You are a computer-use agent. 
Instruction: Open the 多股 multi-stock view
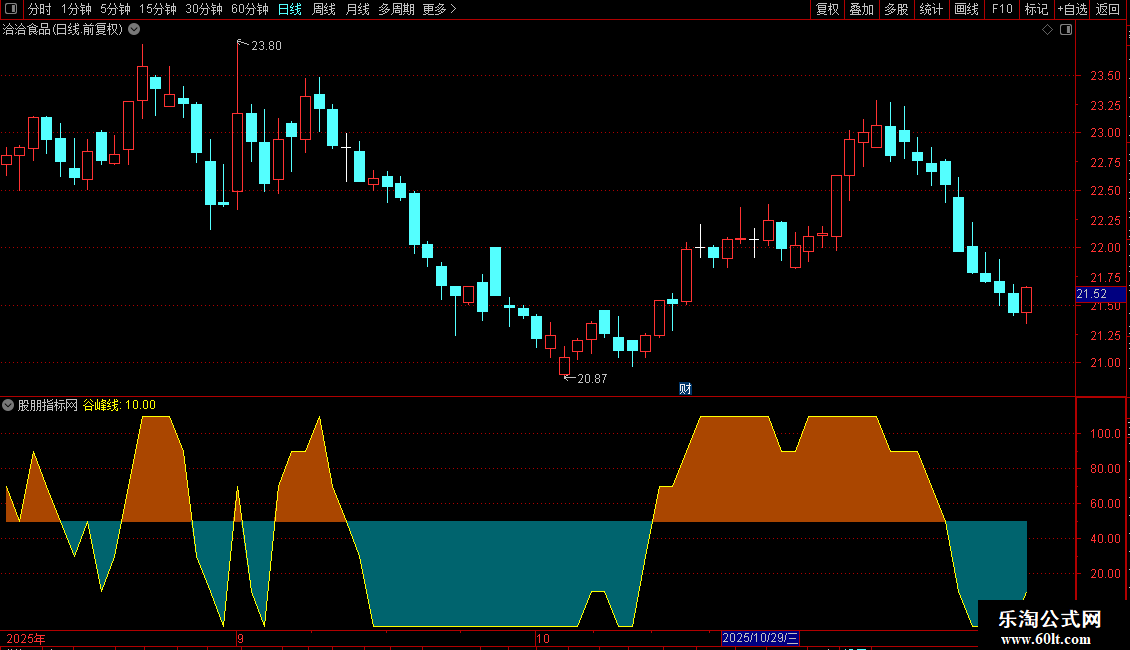click(x=896, y=9)
